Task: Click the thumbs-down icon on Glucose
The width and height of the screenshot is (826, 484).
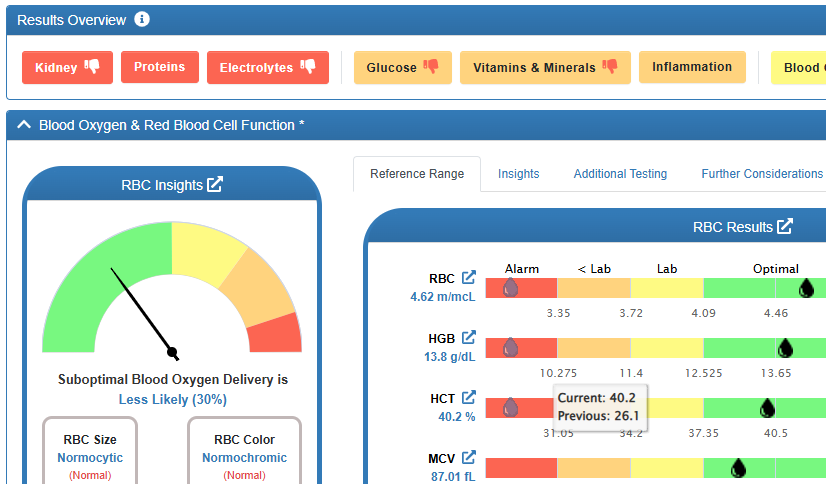Action: pyautogui.click(x=431, y=66)
